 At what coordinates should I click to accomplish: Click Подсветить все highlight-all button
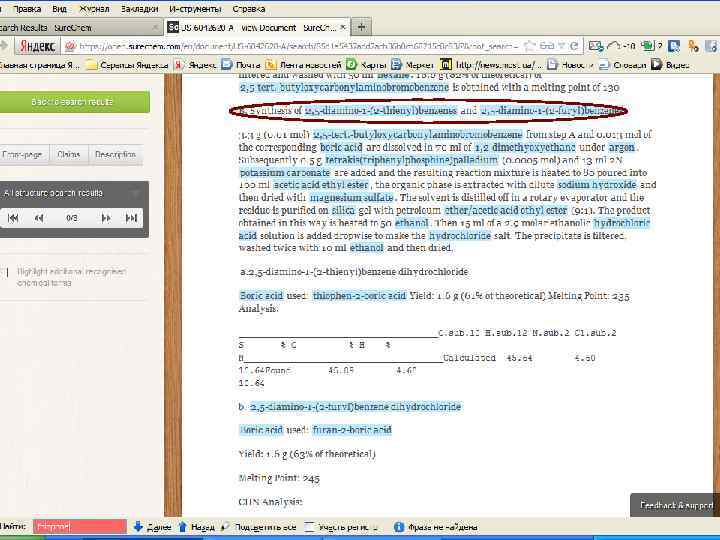click(258, 527)
